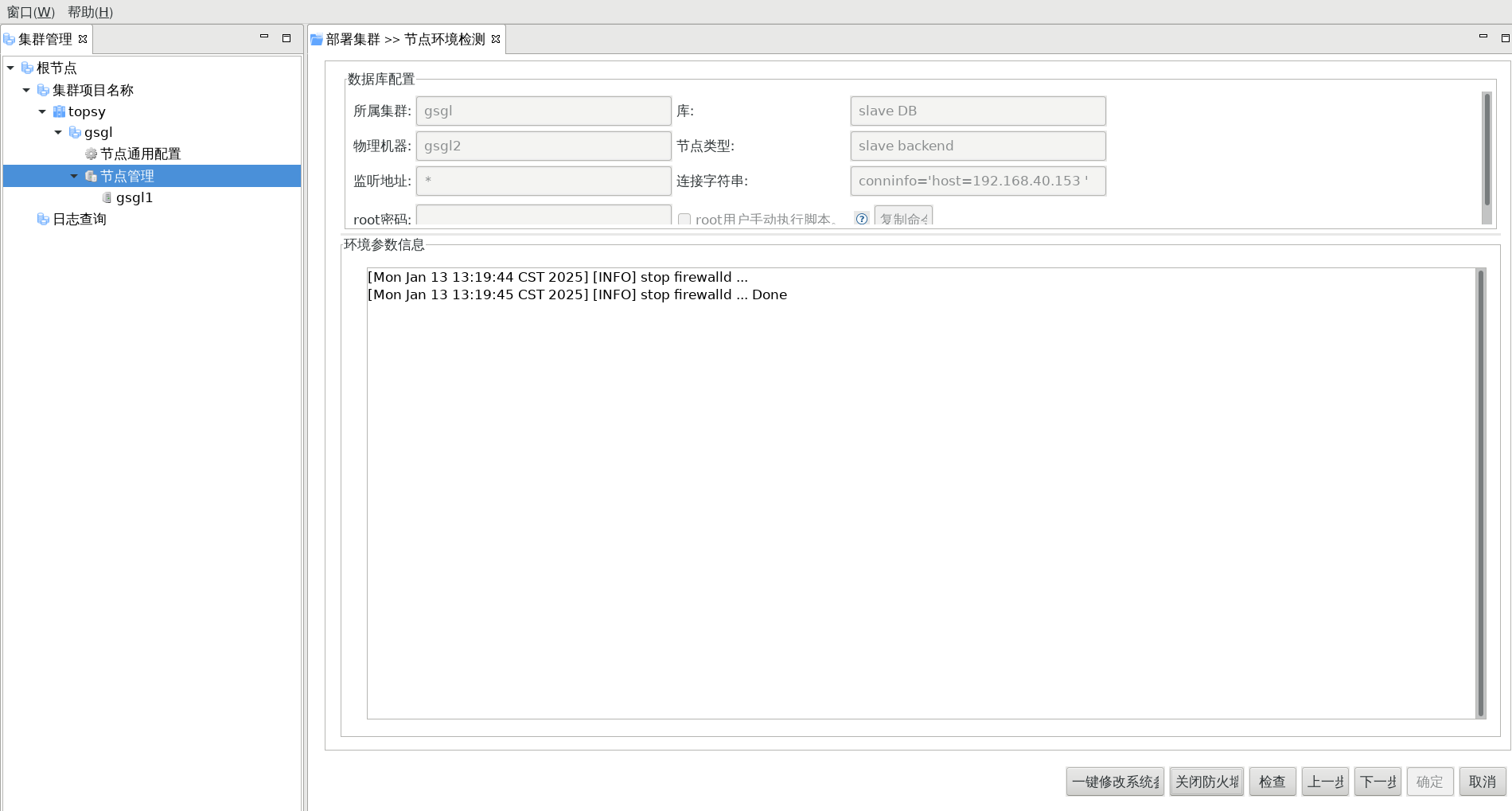Collapse the 根节点 tree node
1512x811 pixels.
[x=10, y=68]
